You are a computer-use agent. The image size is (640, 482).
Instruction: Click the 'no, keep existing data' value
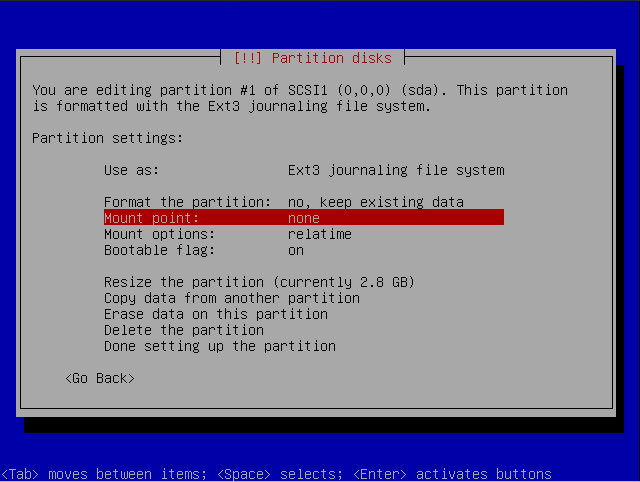click(375, 202)
